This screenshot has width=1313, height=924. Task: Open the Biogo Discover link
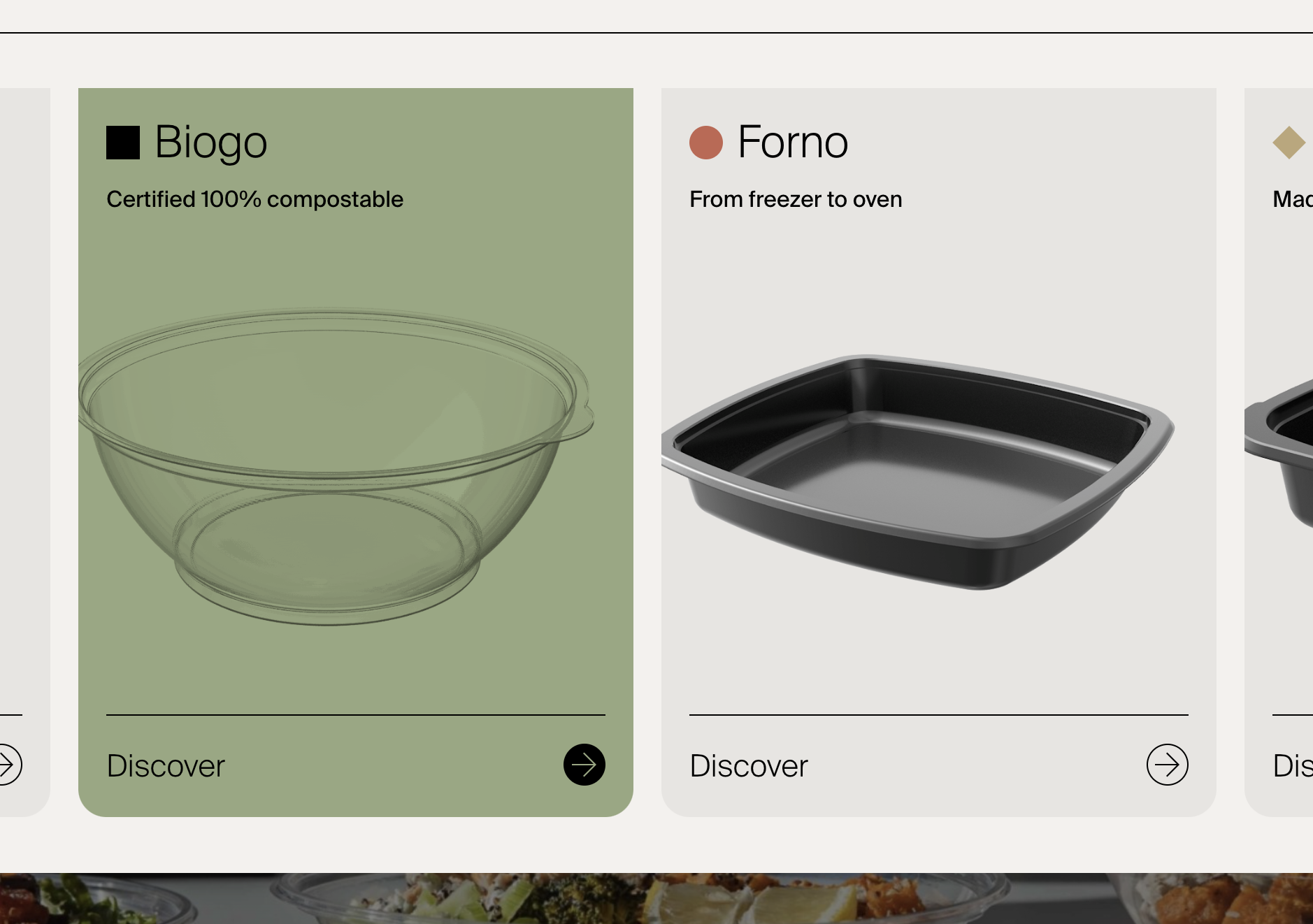(x=166, y=766)
